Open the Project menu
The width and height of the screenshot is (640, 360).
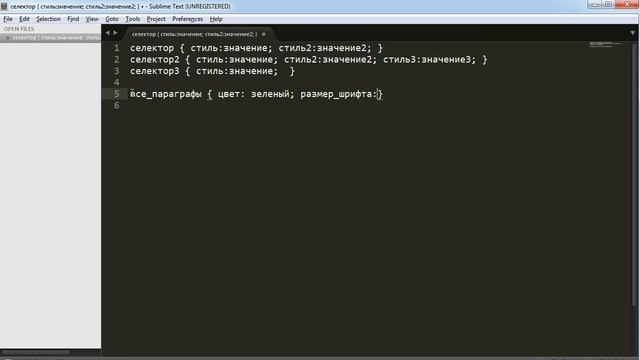pyautogui.click(x=156, y=19)
